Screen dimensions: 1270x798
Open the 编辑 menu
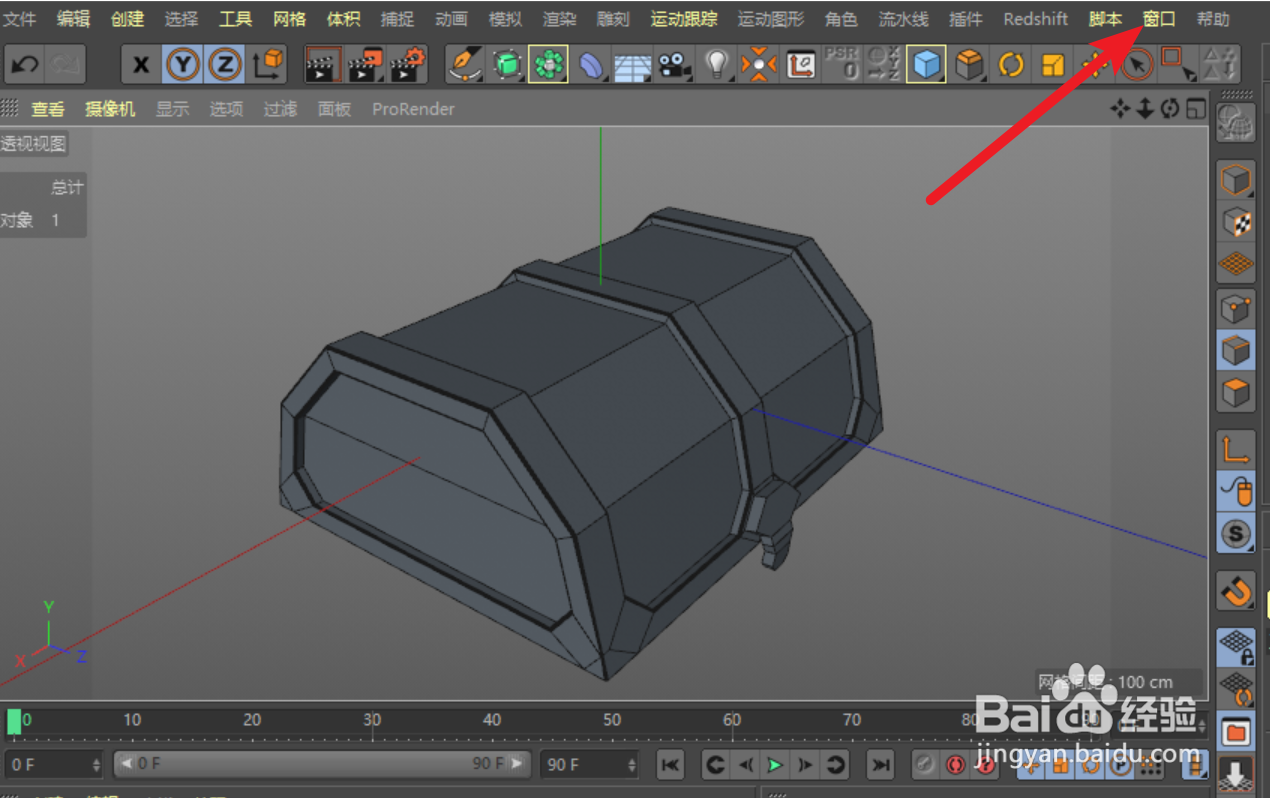73,19
